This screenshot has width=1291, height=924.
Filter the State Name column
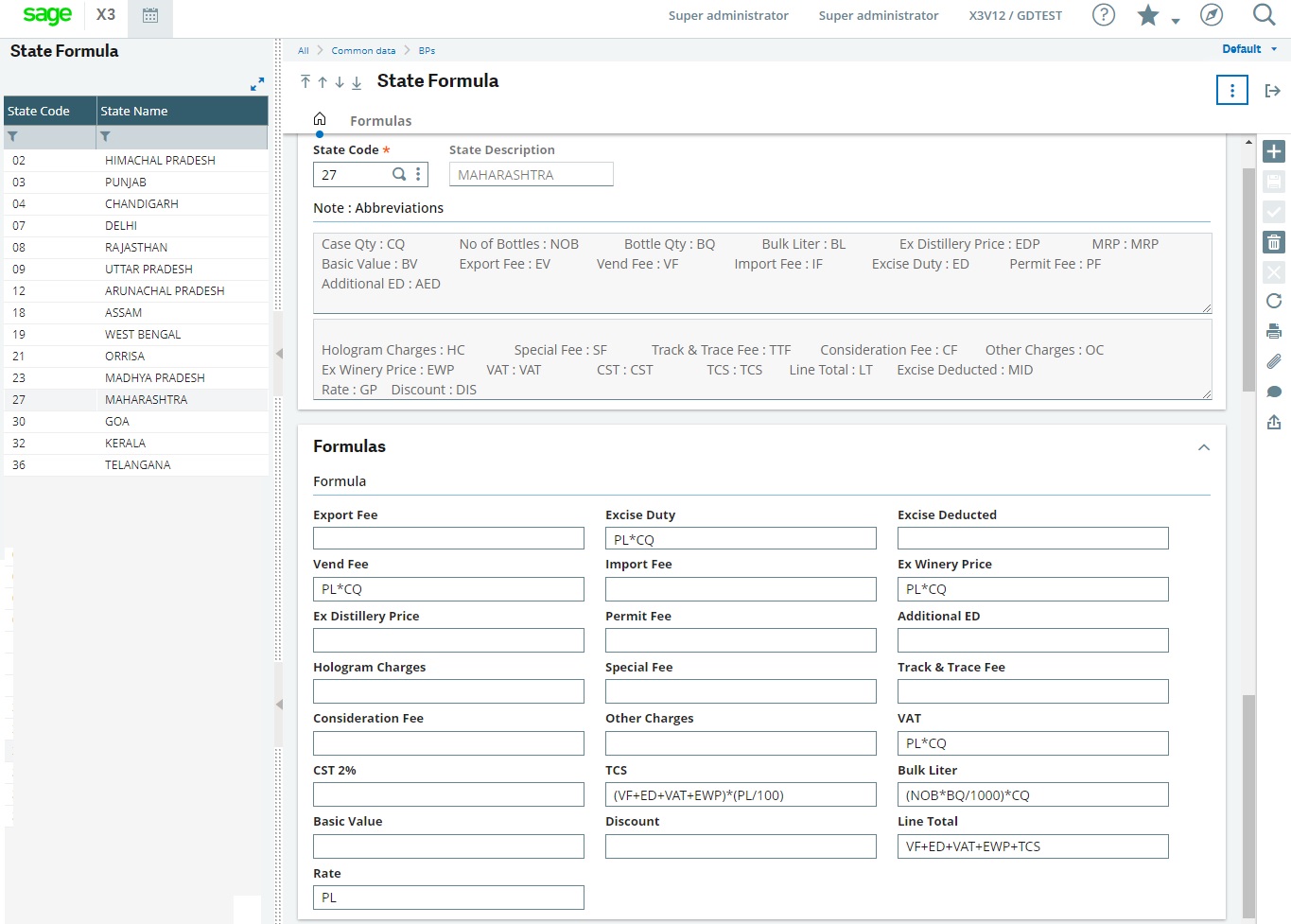[x=104, y=136]
